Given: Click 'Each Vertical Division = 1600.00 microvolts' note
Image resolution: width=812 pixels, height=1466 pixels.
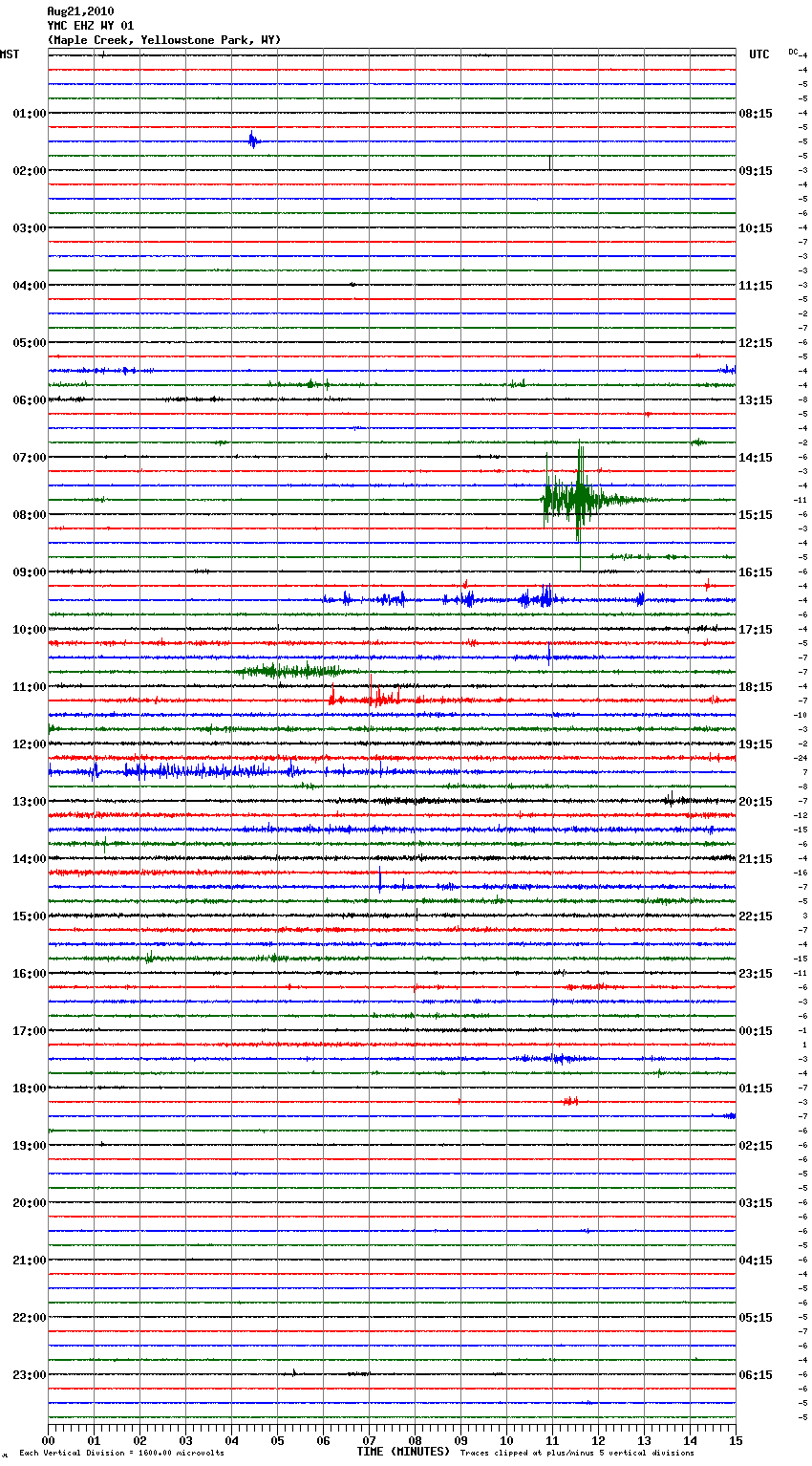Looking at the screenshot, I should (x=121, y=1454).
